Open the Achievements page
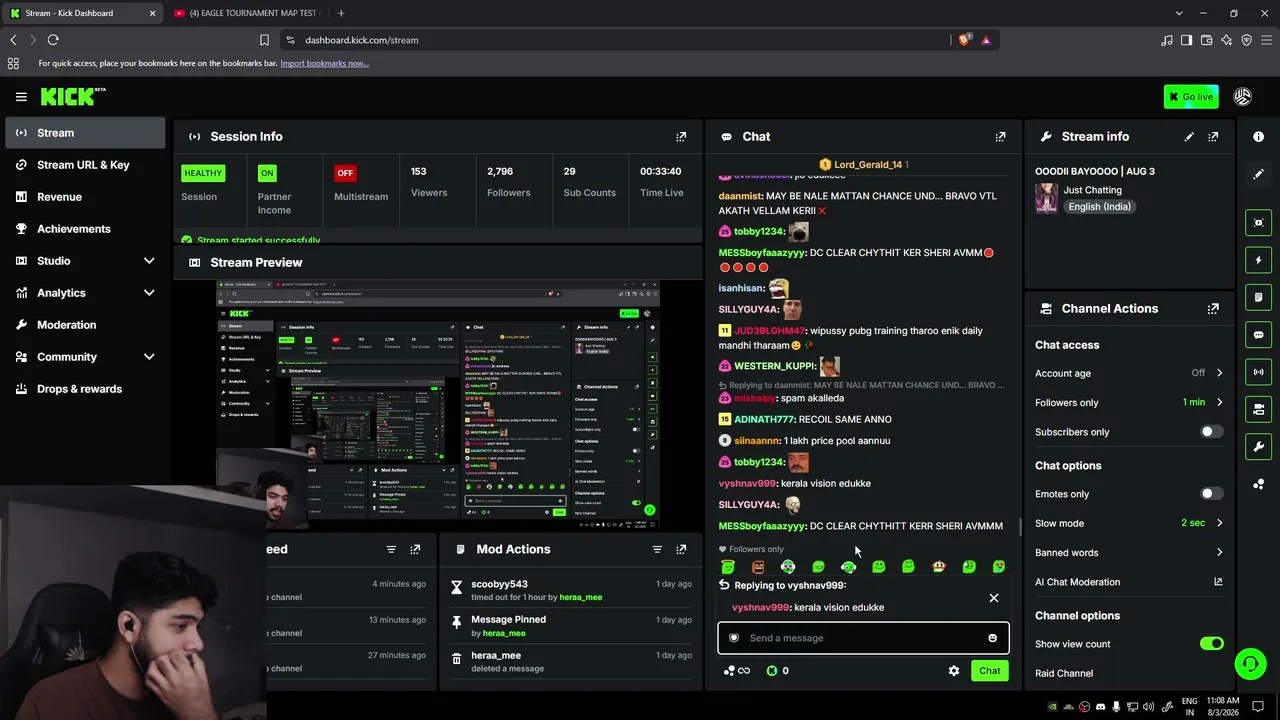This screenshot has height=720, width=1280. (85, 229)
